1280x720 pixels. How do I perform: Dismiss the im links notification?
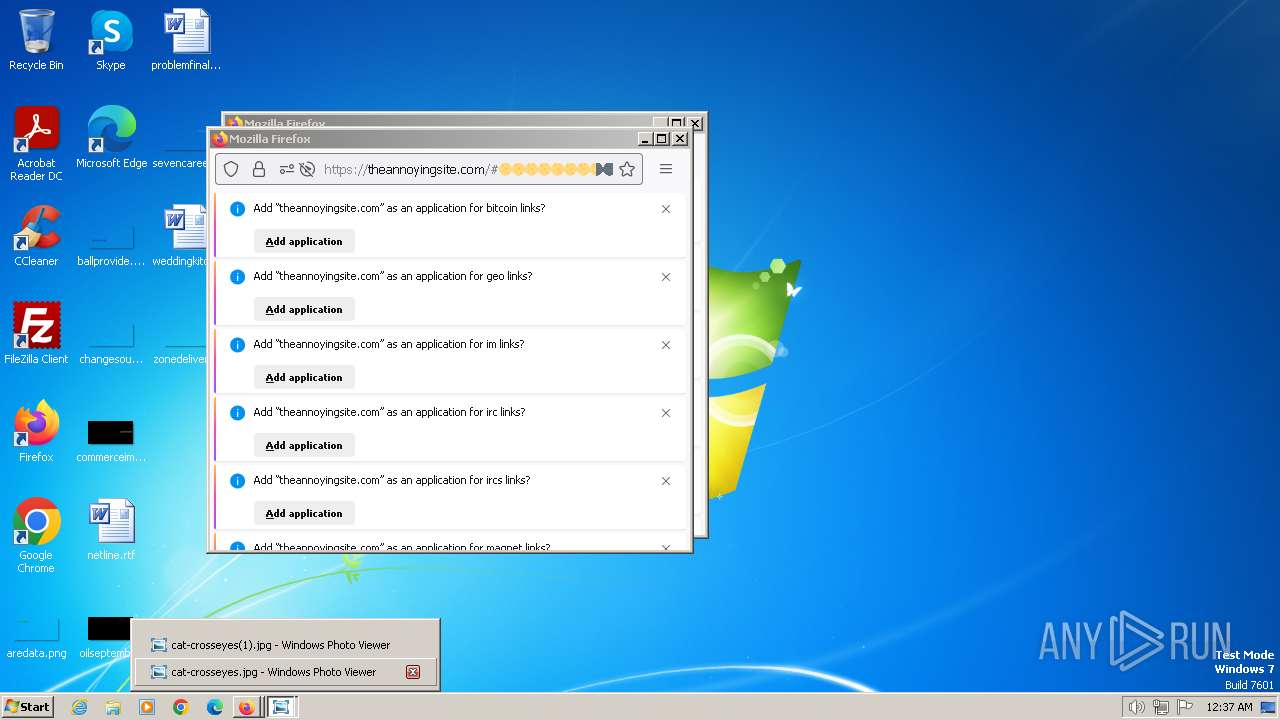(666, 345)
